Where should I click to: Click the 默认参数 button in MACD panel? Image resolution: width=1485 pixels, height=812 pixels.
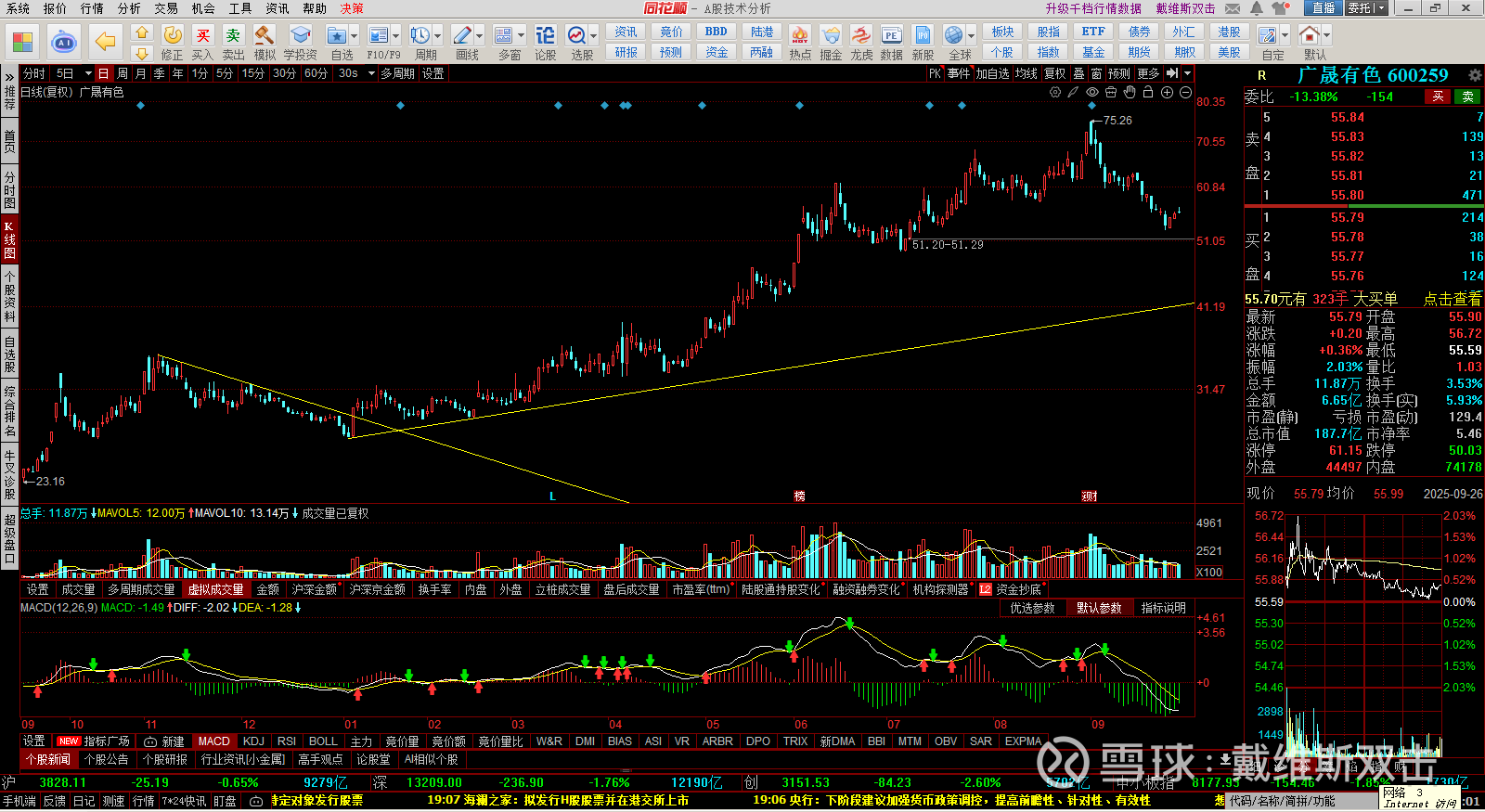coord(1099,608)
